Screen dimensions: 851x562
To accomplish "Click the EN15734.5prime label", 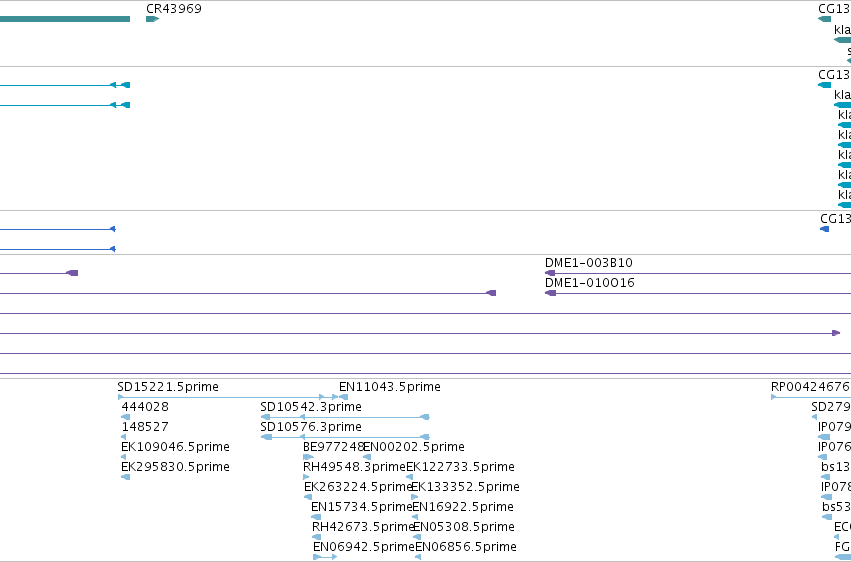I will tap(361, 507).
